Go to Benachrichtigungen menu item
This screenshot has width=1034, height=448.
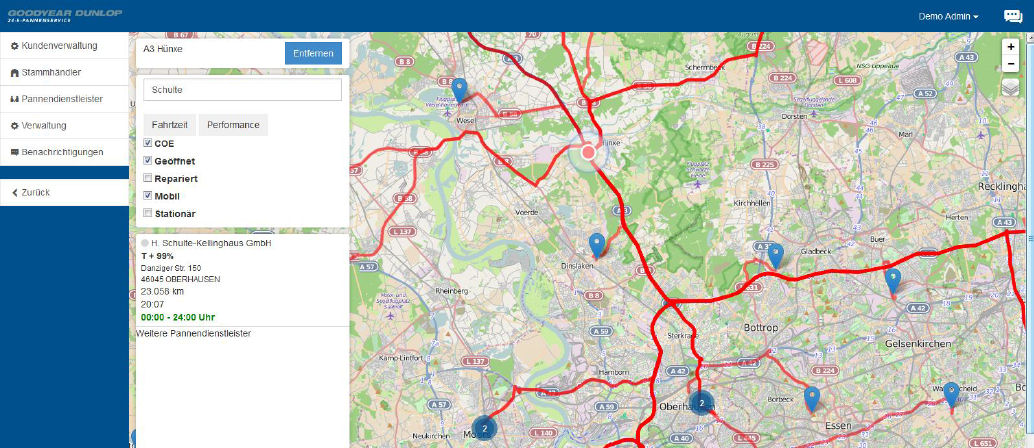tap(65, 152)
